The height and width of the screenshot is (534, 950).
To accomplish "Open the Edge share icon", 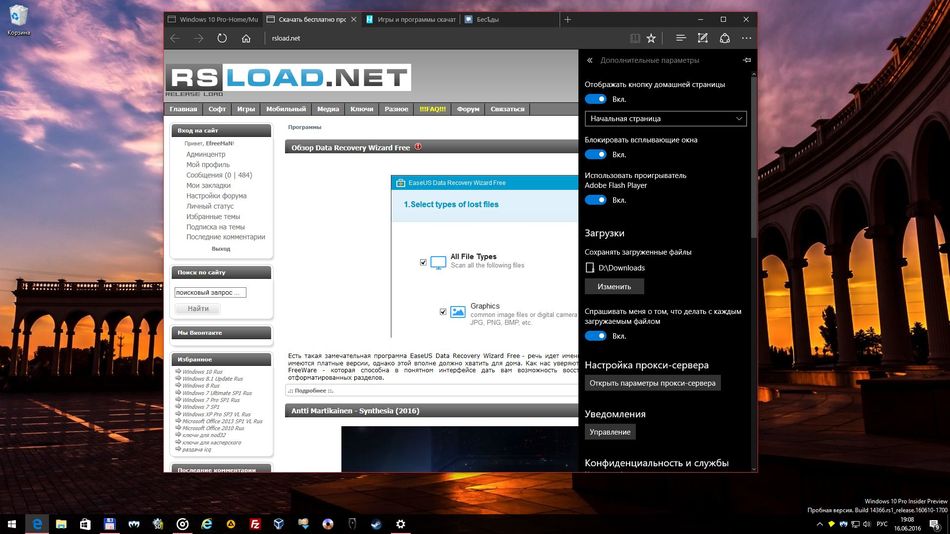I will click(725, 38).
